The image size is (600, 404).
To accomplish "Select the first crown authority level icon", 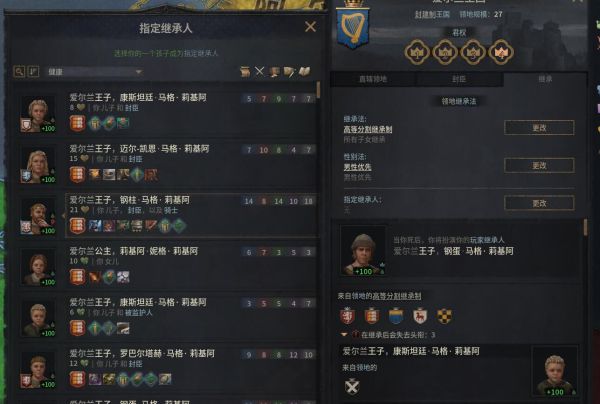I will click(417, 52).
